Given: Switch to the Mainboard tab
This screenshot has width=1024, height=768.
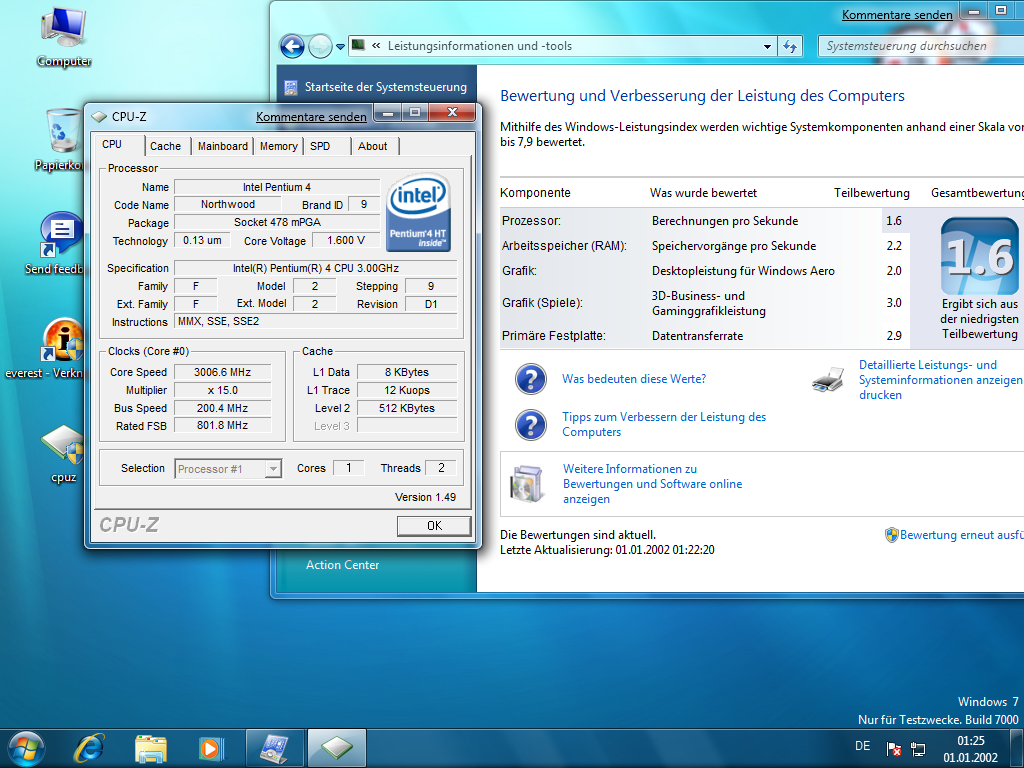Looking at the screenshot, I should coord(222,146).
